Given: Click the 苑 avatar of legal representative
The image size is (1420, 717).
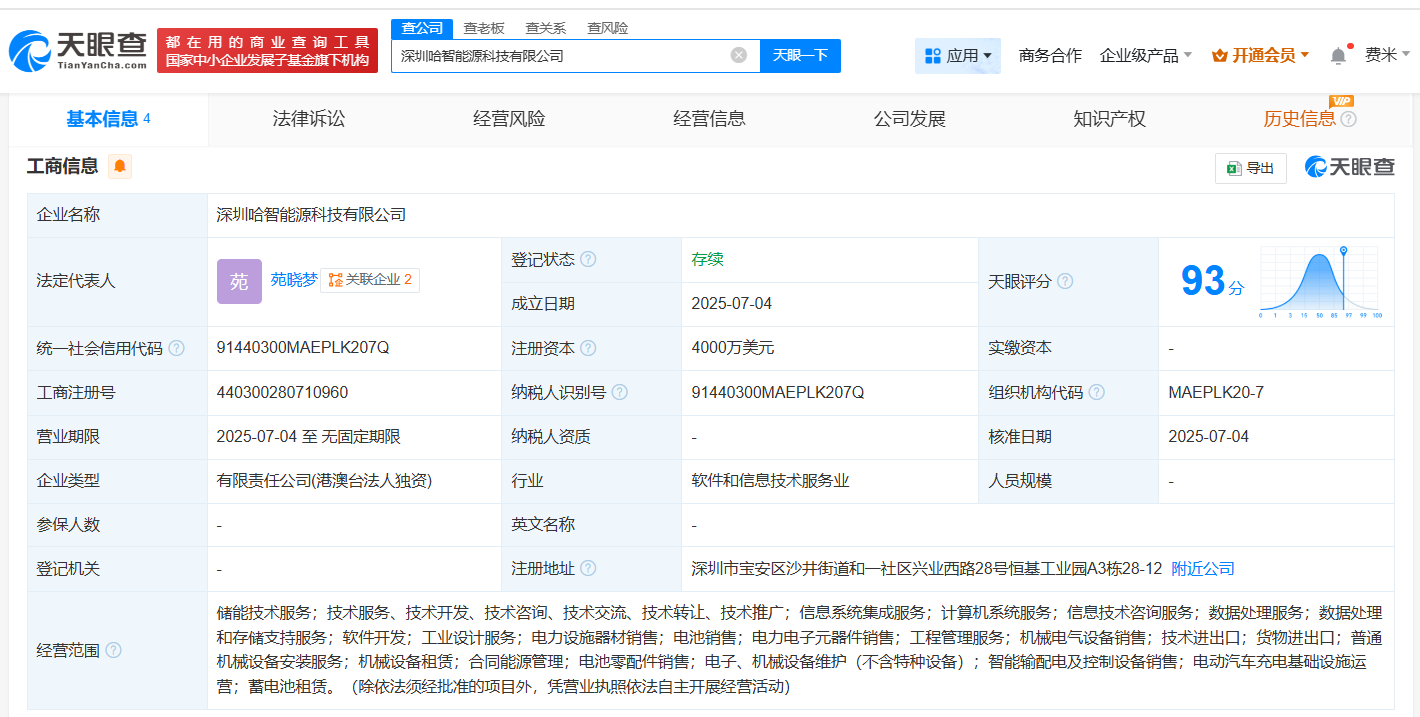Looking at the screenshot, I should (239, 281).
